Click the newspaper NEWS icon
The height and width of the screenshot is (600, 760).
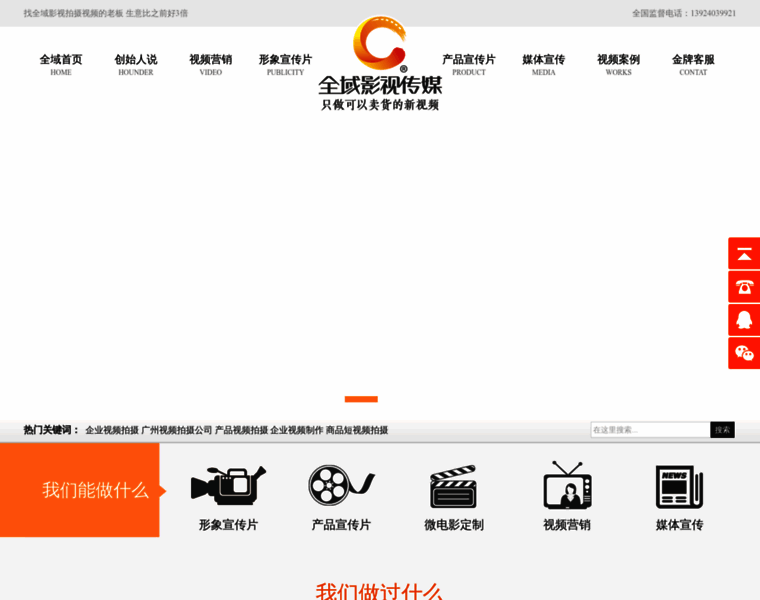(x=679, y=487)
